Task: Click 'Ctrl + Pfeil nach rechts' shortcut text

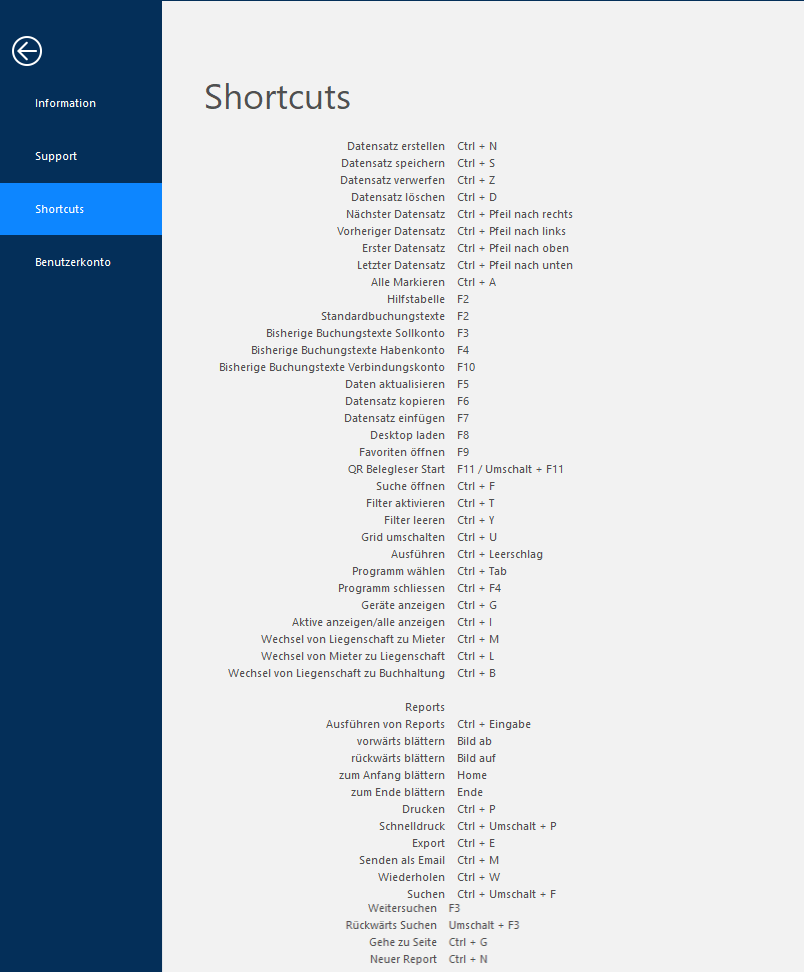Action: [515, 214]
